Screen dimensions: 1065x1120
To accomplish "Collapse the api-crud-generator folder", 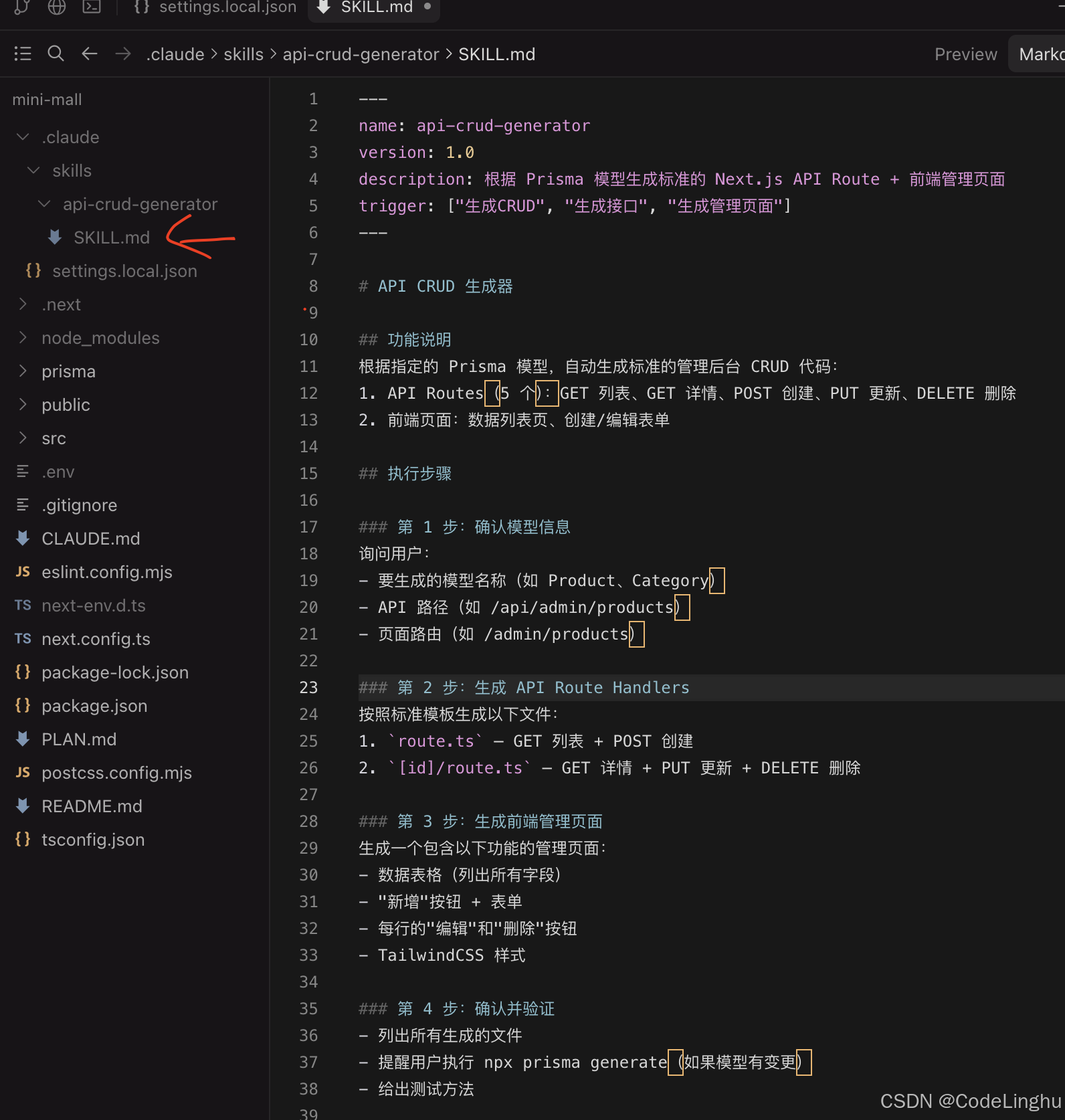I will [x=44, y=203].
